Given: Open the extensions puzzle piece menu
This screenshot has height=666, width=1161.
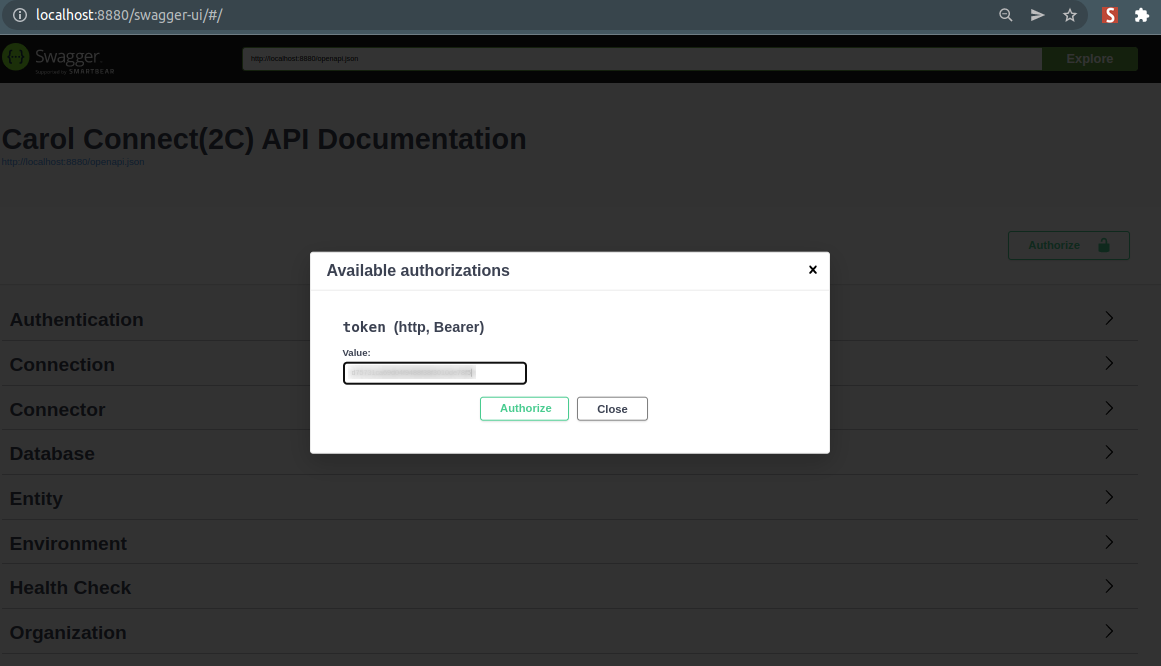Looking at the screenshot, I should click(1141, 15).
